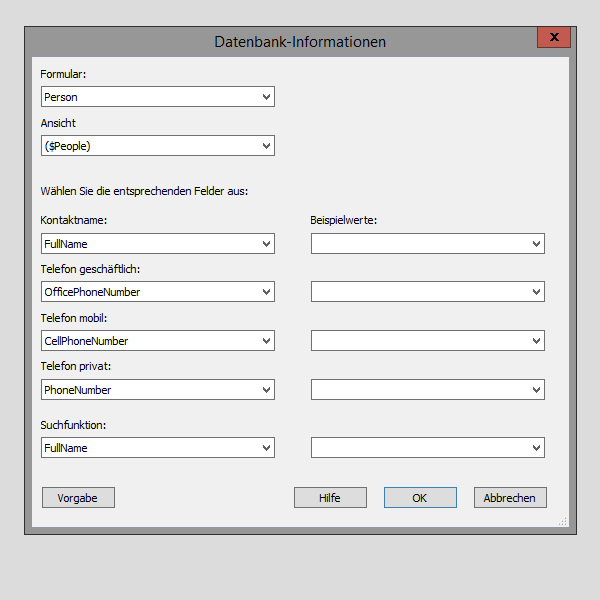Expand example values dropdown beside PhoneNumber
This screenshot has width=600, height=600.
tap(427, 390)
